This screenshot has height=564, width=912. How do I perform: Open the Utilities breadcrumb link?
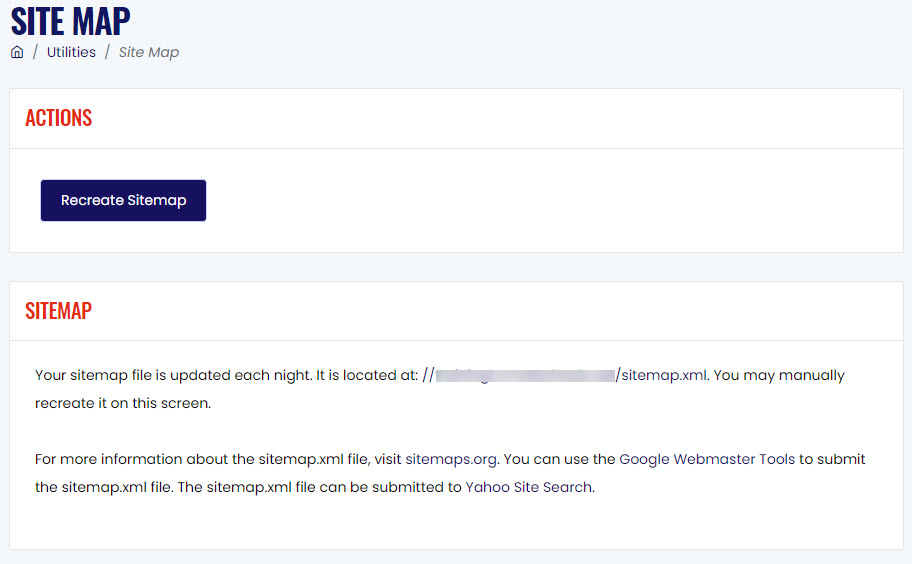pos(71,52)
